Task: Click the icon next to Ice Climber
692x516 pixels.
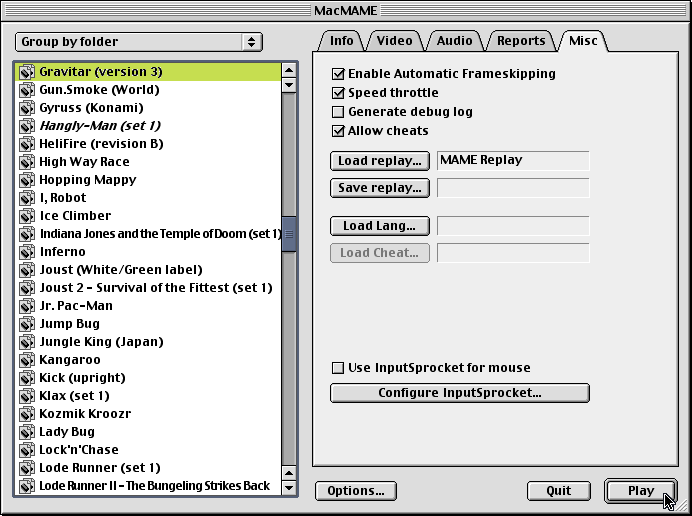Action: tap(28, 216)
